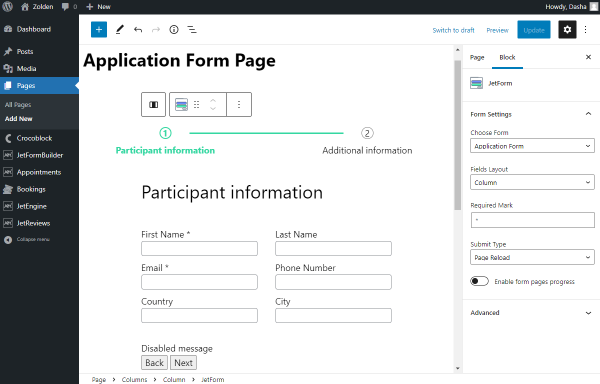600x384 pixels.
Task: Click the WordPress logo in admin bar
Action: click(x=7, y=7)
